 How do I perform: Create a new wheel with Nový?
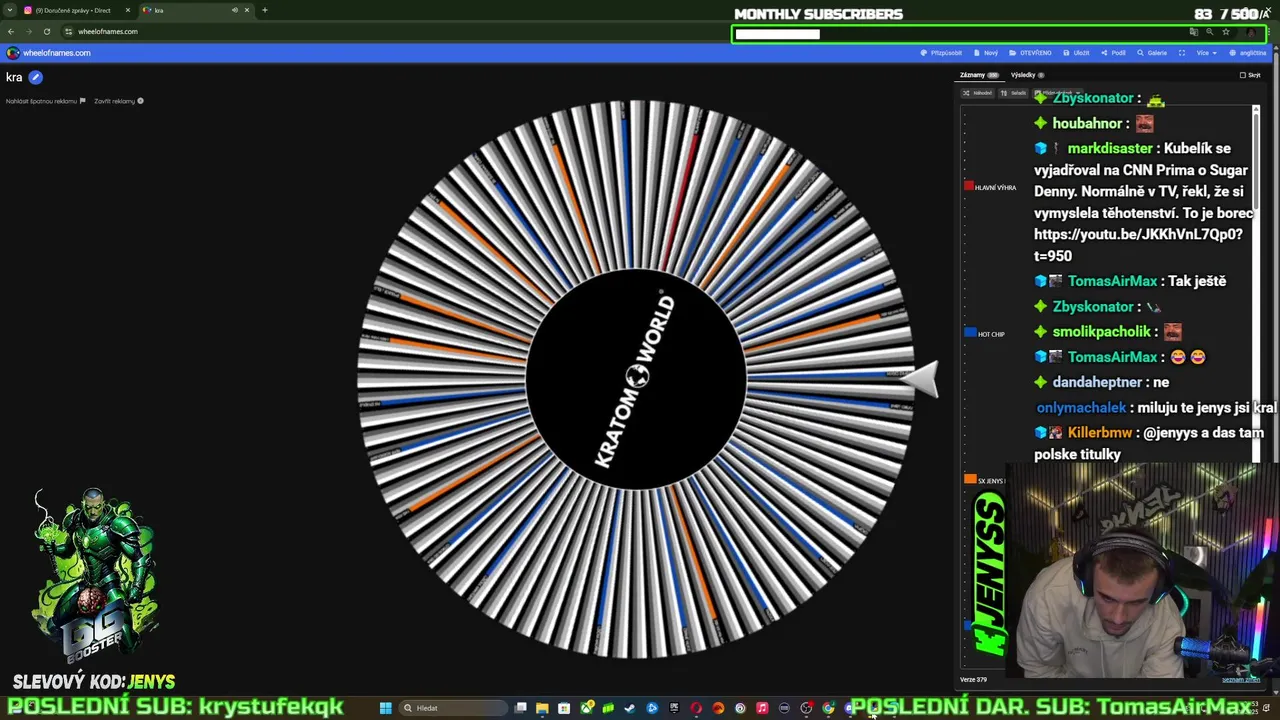[x=986, y=53]
